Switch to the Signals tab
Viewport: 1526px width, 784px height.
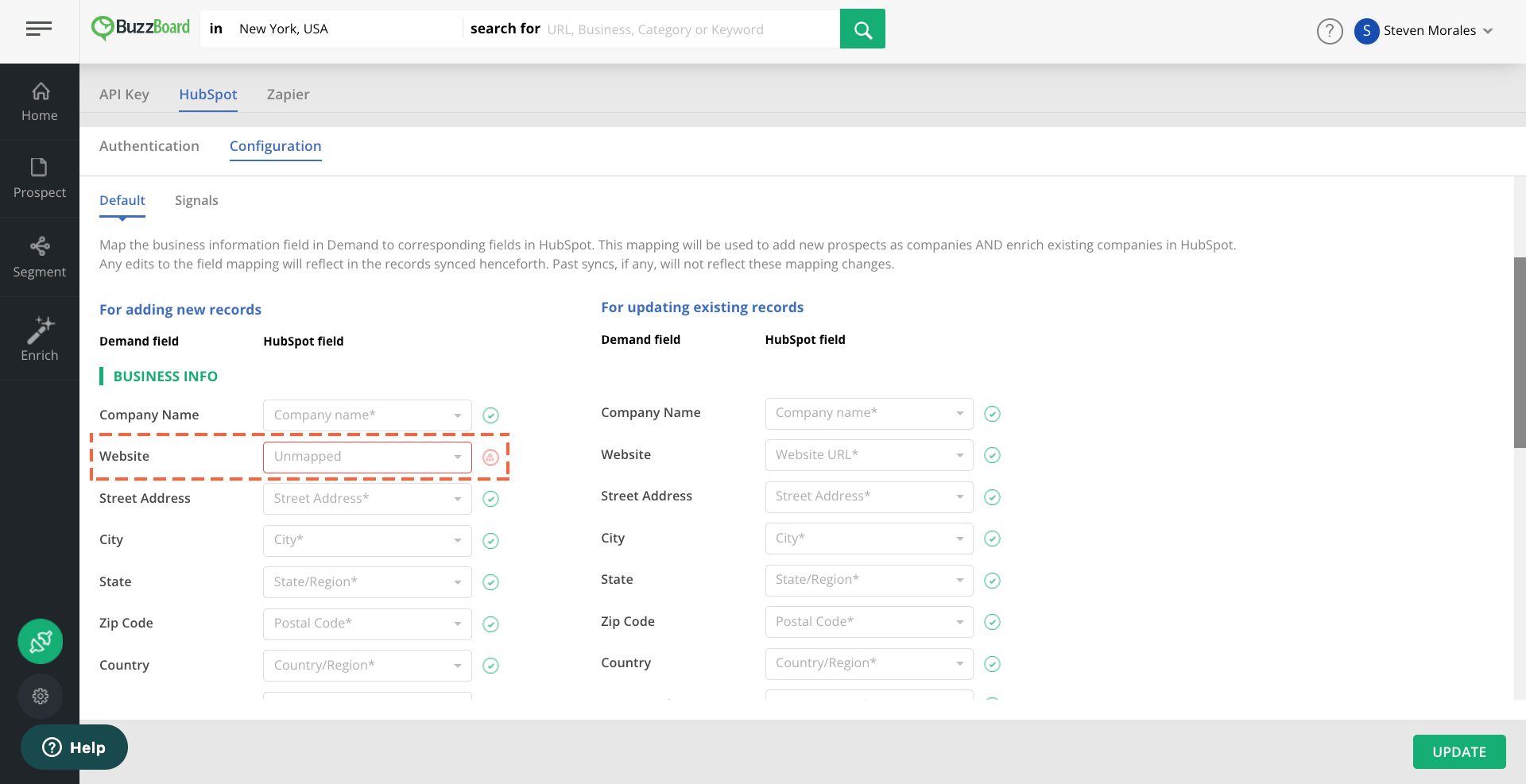pyautogui.click(x=196, y=201)
